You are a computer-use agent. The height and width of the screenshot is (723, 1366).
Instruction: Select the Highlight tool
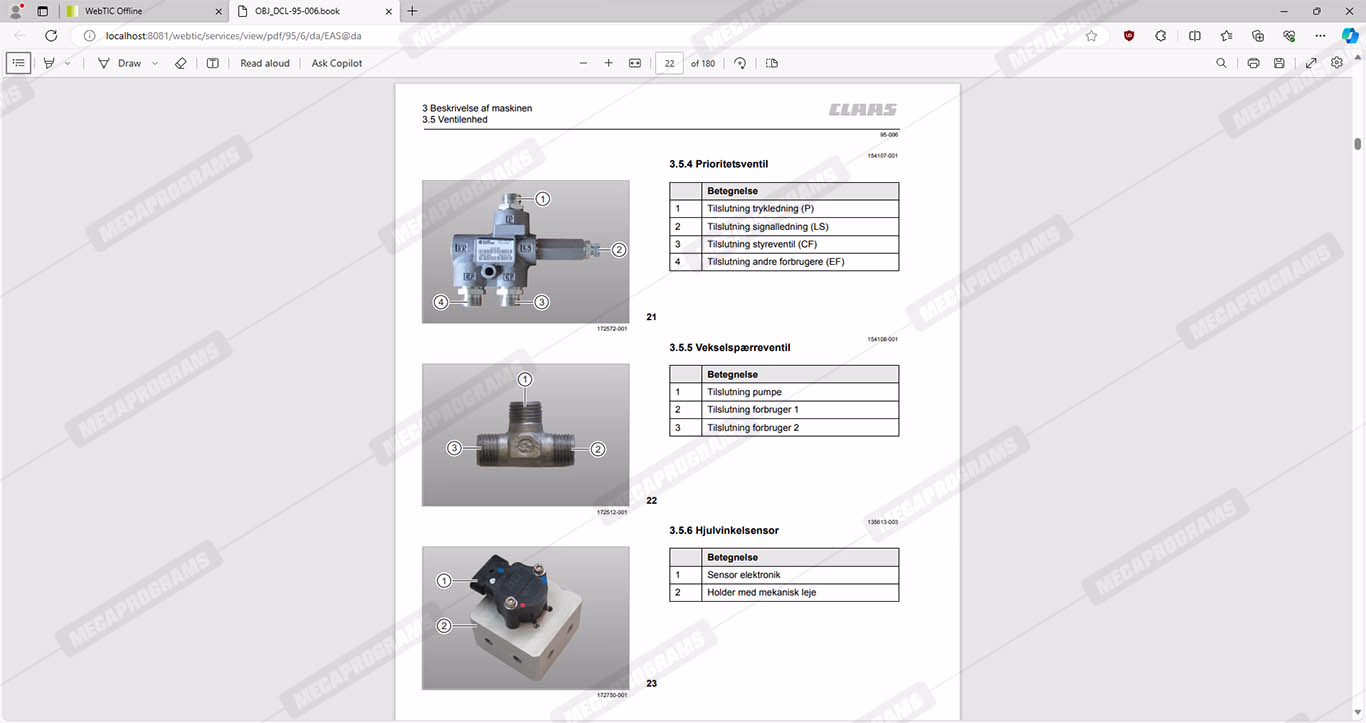[x=48, y=63]
